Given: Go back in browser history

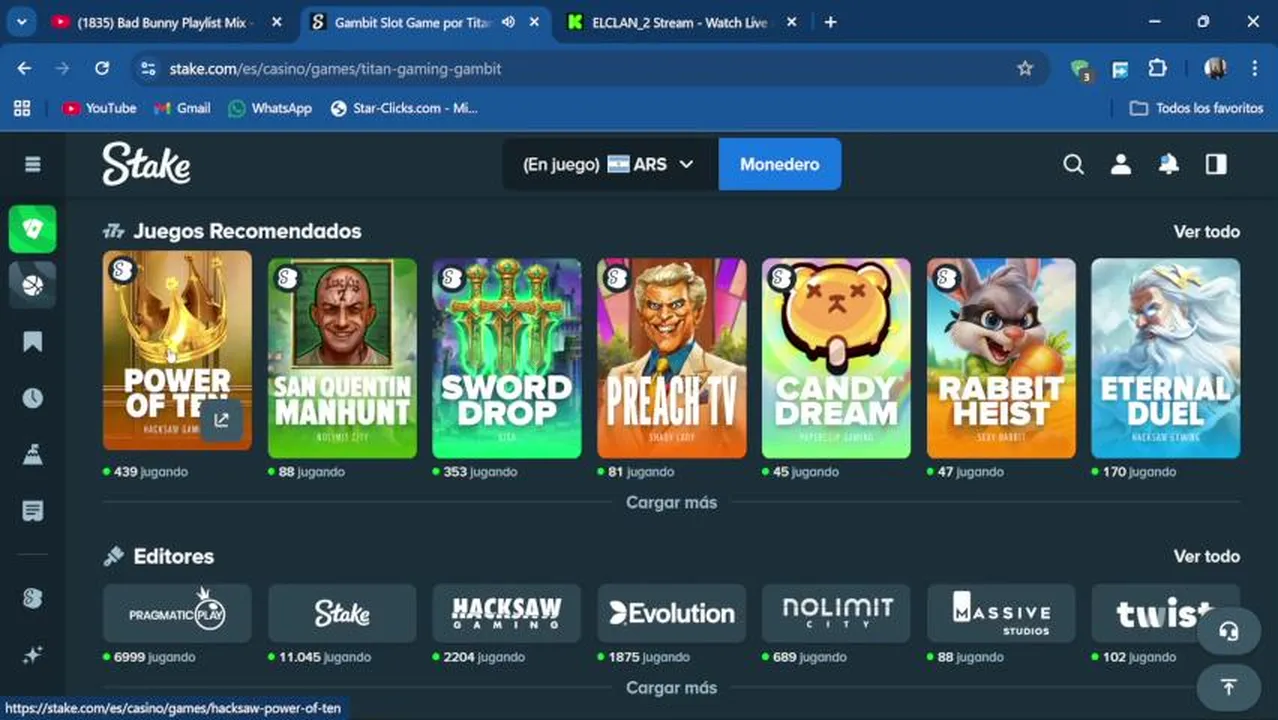Looking at the screenshot, I should (24, 68).
